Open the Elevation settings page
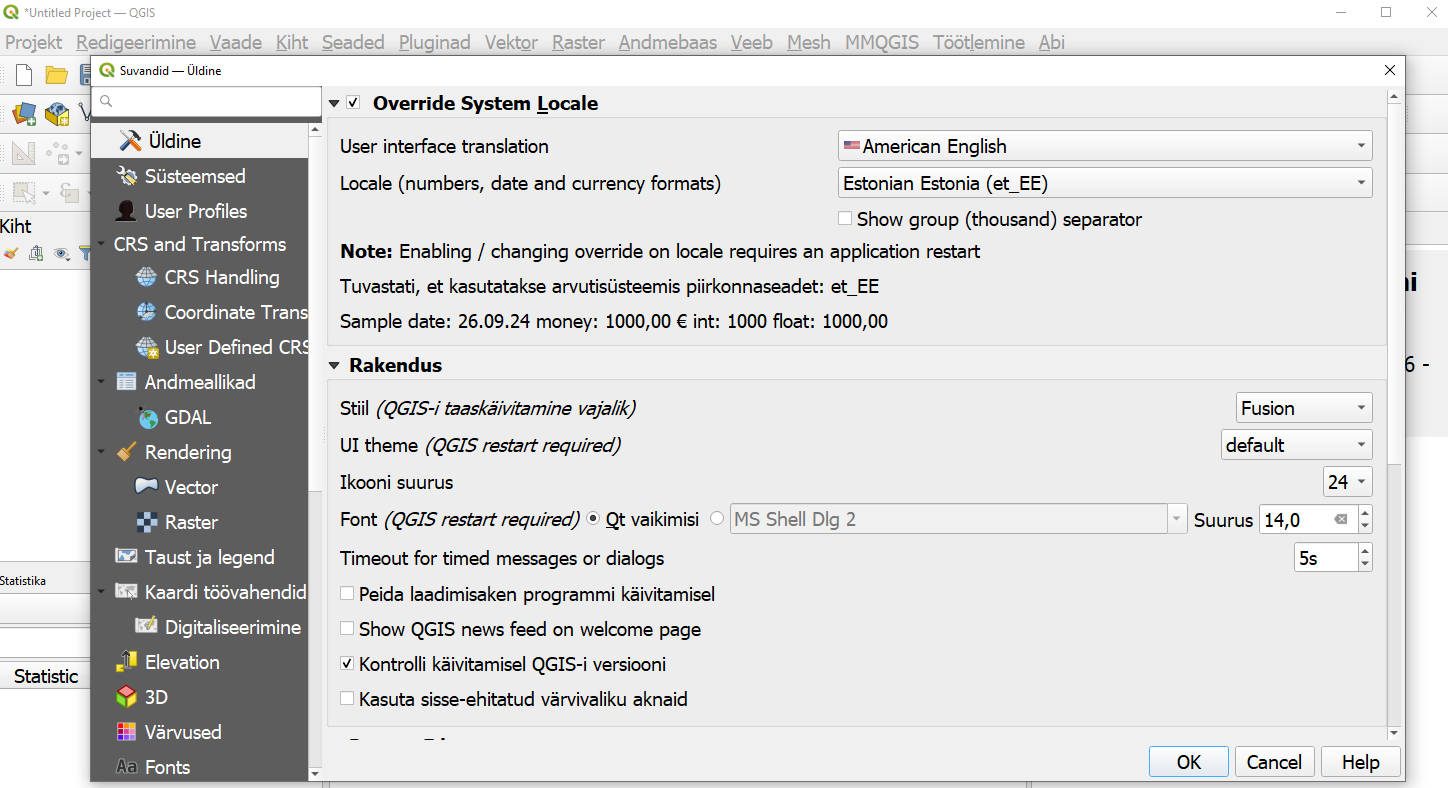The height and width of the screenshot is (788, 1448). click(199, 662)
